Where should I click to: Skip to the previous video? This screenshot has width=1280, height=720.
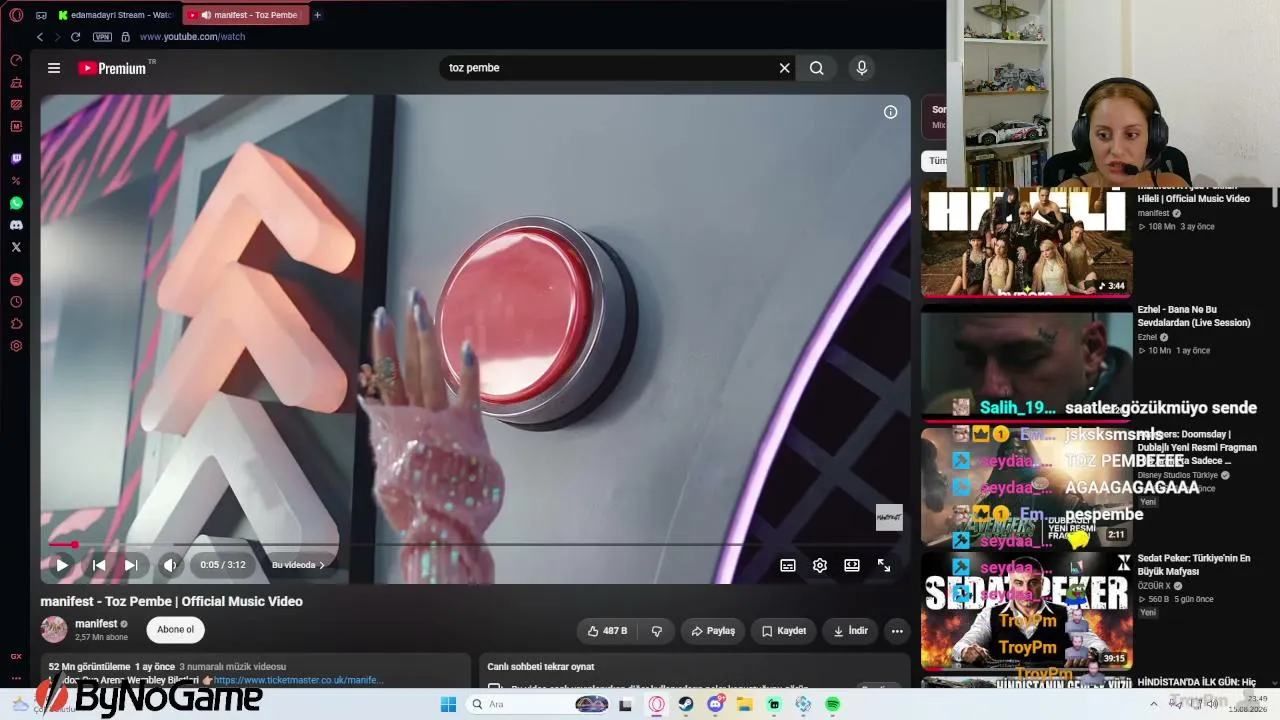tap(99, 565)
